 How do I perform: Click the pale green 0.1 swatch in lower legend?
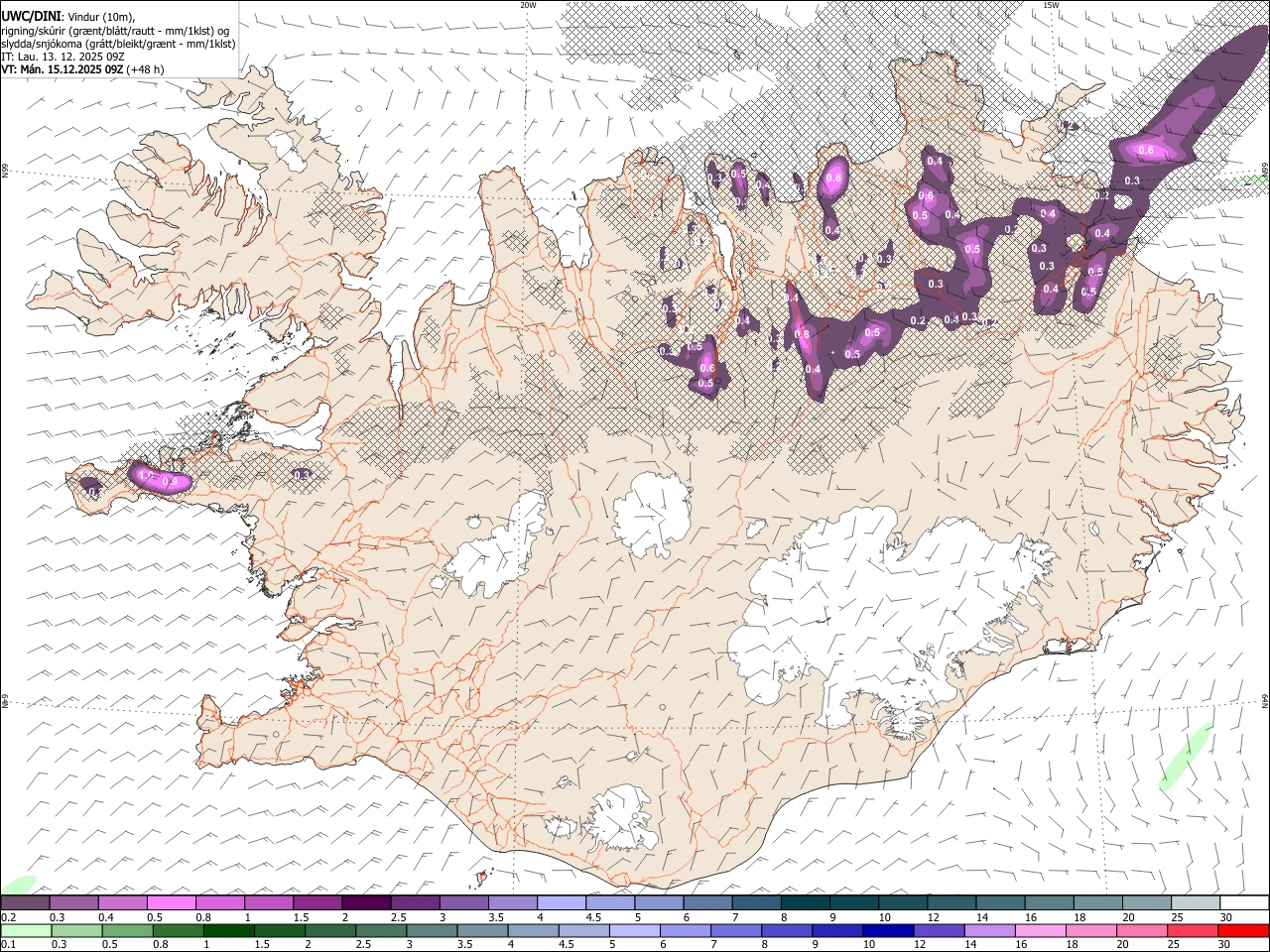pyautogui.click(x=26, y=931)
